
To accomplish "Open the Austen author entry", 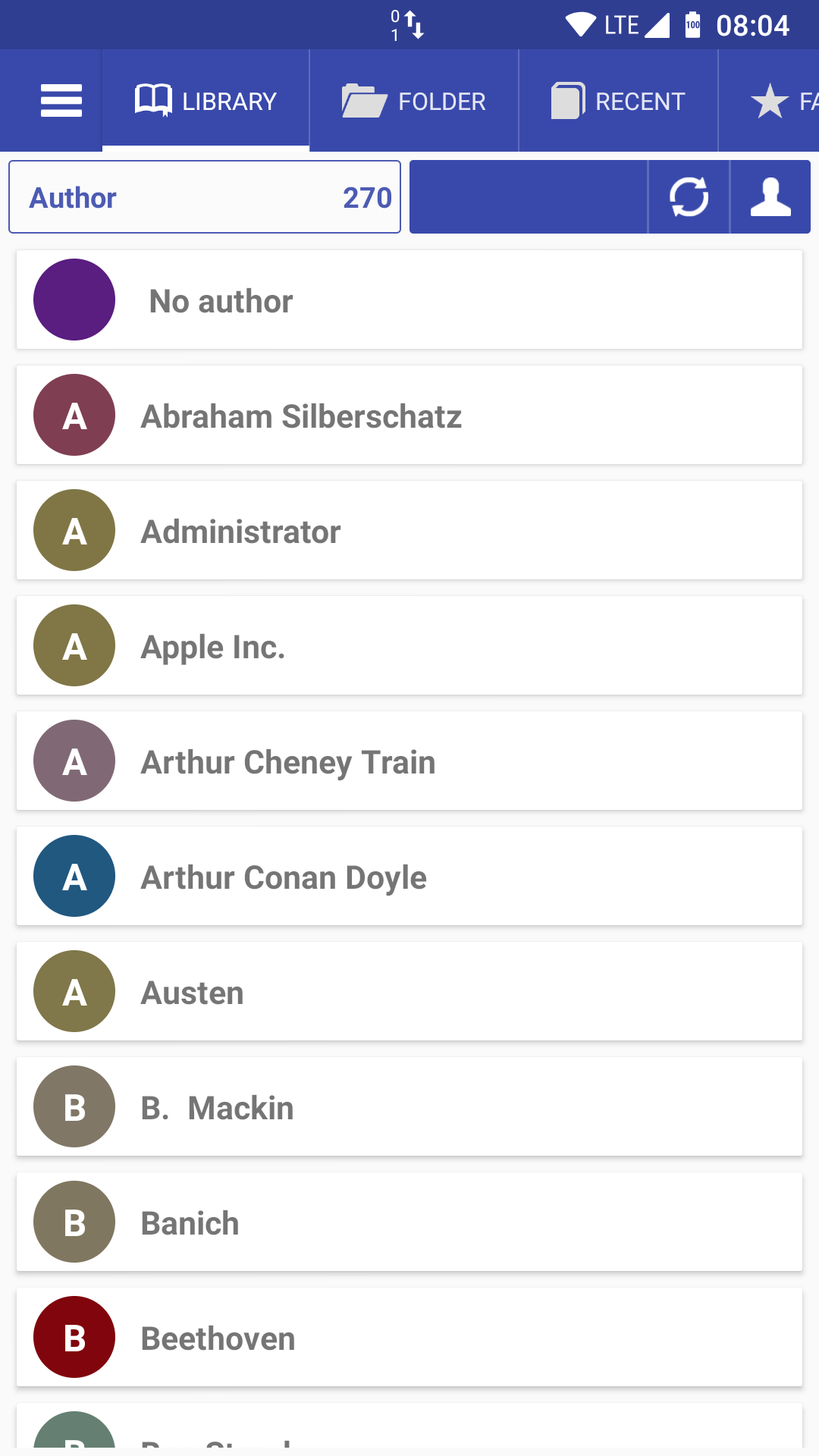I will click(x=409, y=992).
